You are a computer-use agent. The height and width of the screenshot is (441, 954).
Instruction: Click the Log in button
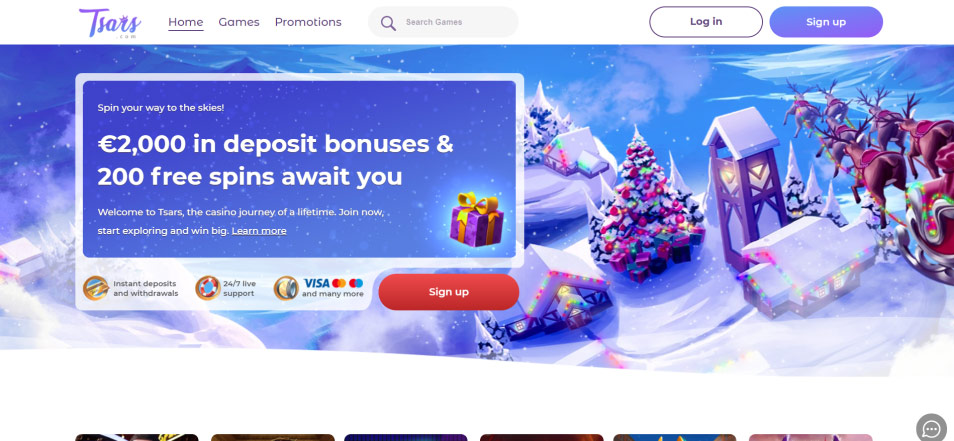706,22
